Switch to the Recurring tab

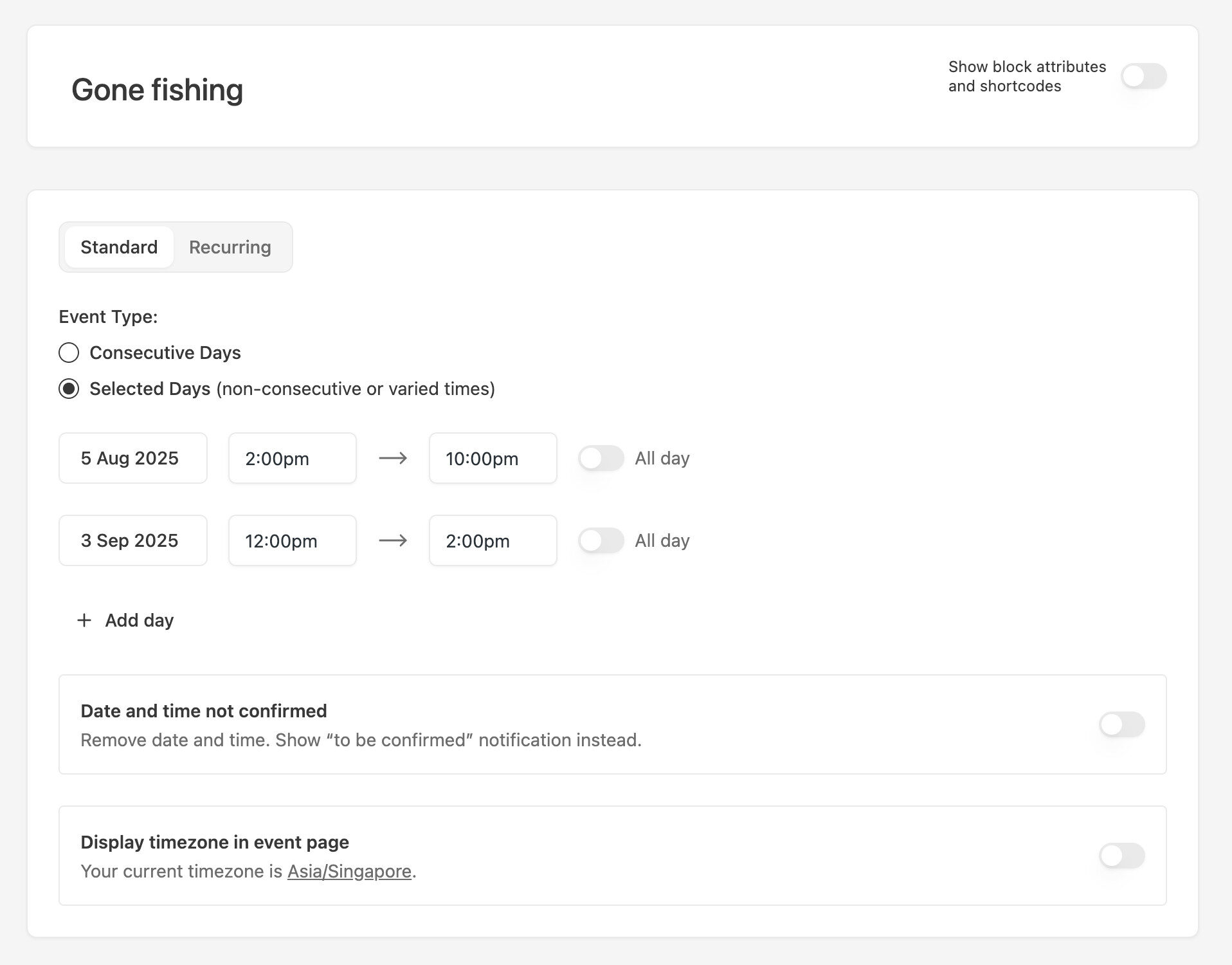[x=230, y=247]
